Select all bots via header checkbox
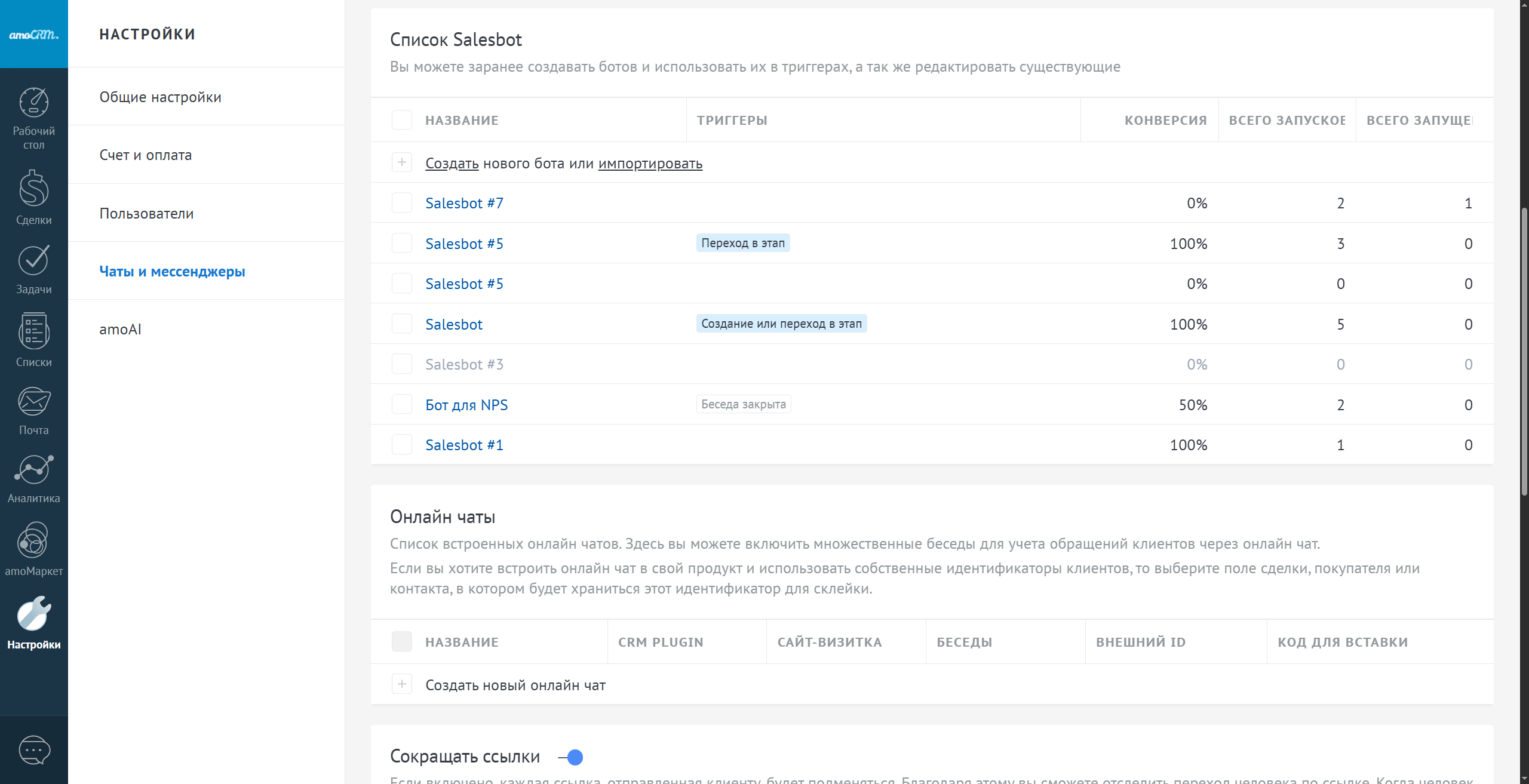Image resolution: width=1529 pixels, height=784 pixels. [402, 120]
